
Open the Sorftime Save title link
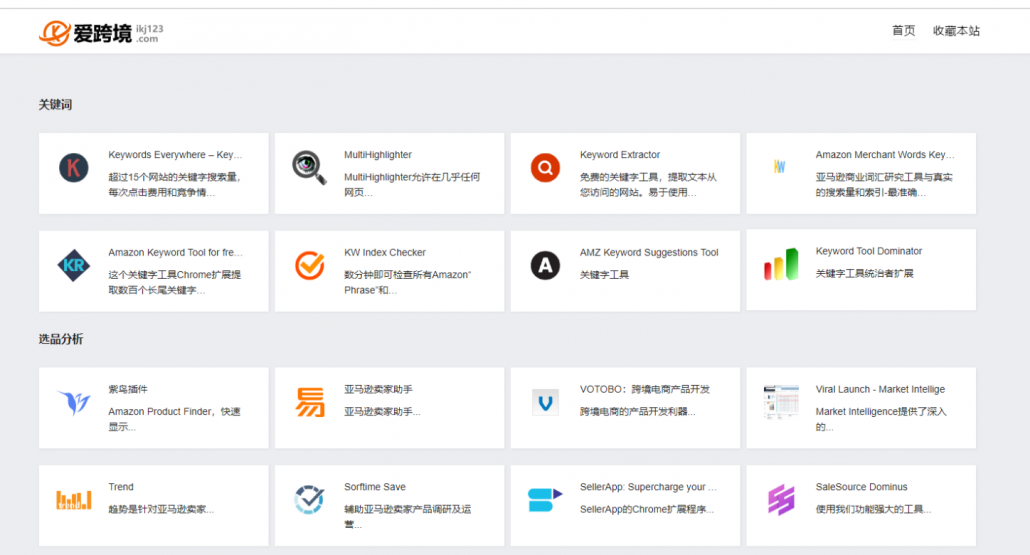[x=374, y=487]
